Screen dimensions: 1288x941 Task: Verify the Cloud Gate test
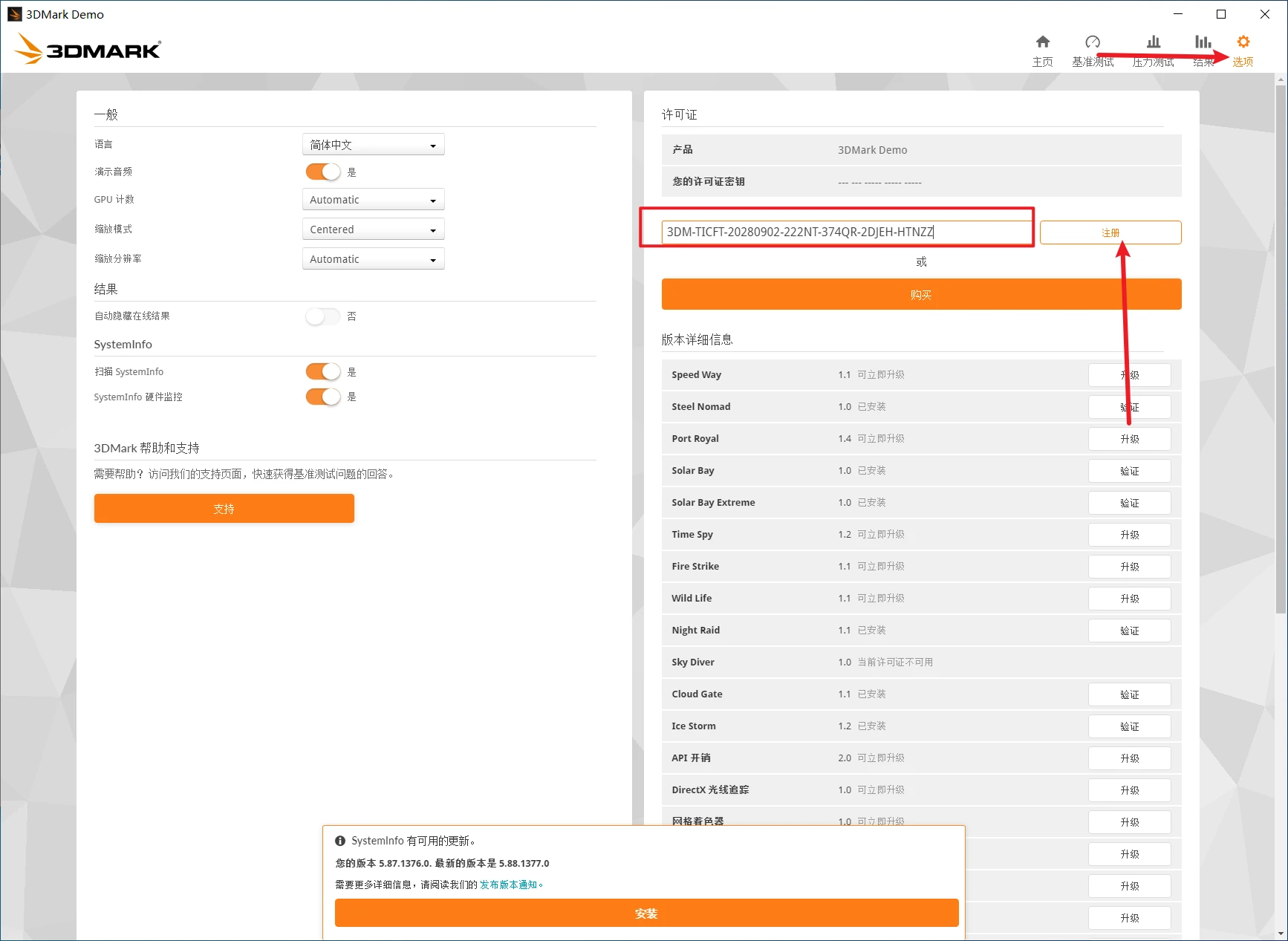click(1130, 694)
